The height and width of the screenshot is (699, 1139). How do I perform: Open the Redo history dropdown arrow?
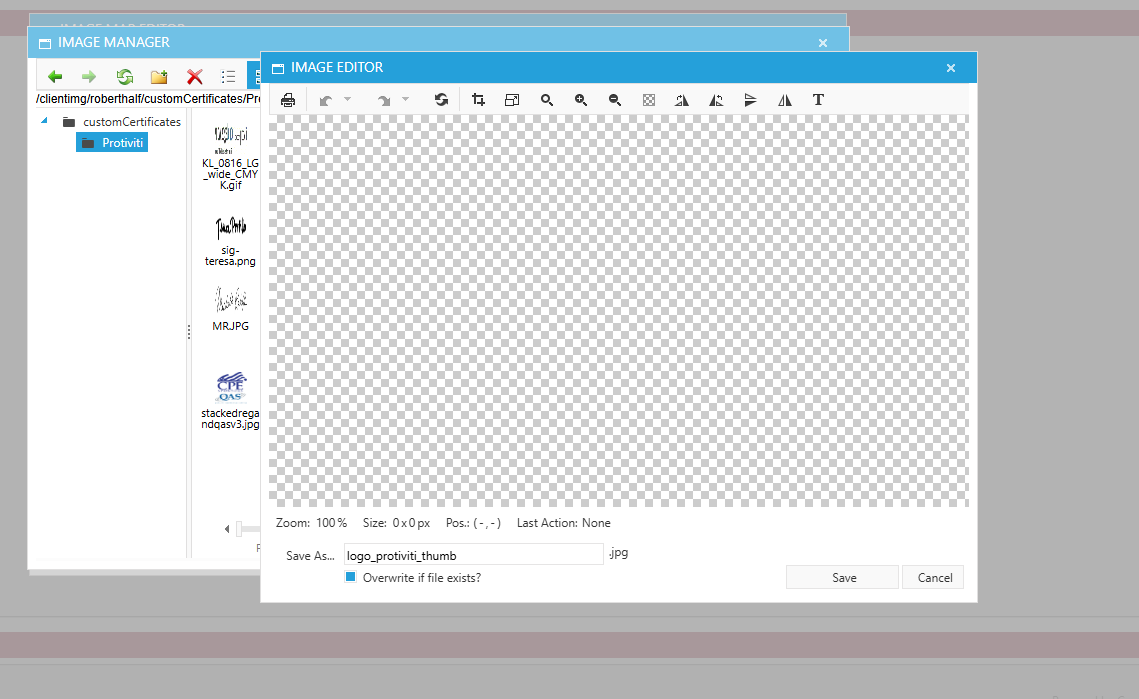click(406, 99)
